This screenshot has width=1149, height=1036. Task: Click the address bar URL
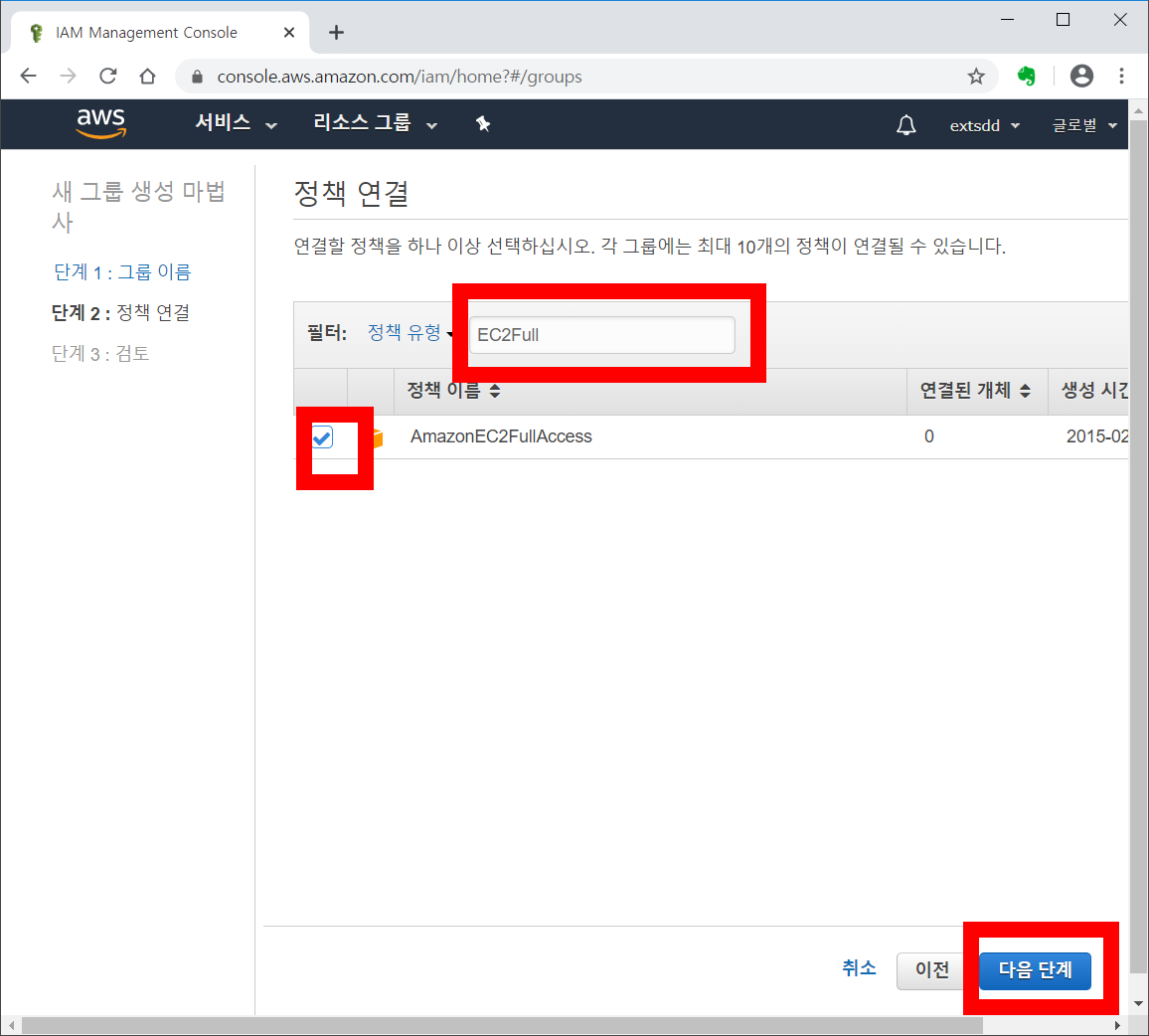pyautogui.click(x=400, y=77)
